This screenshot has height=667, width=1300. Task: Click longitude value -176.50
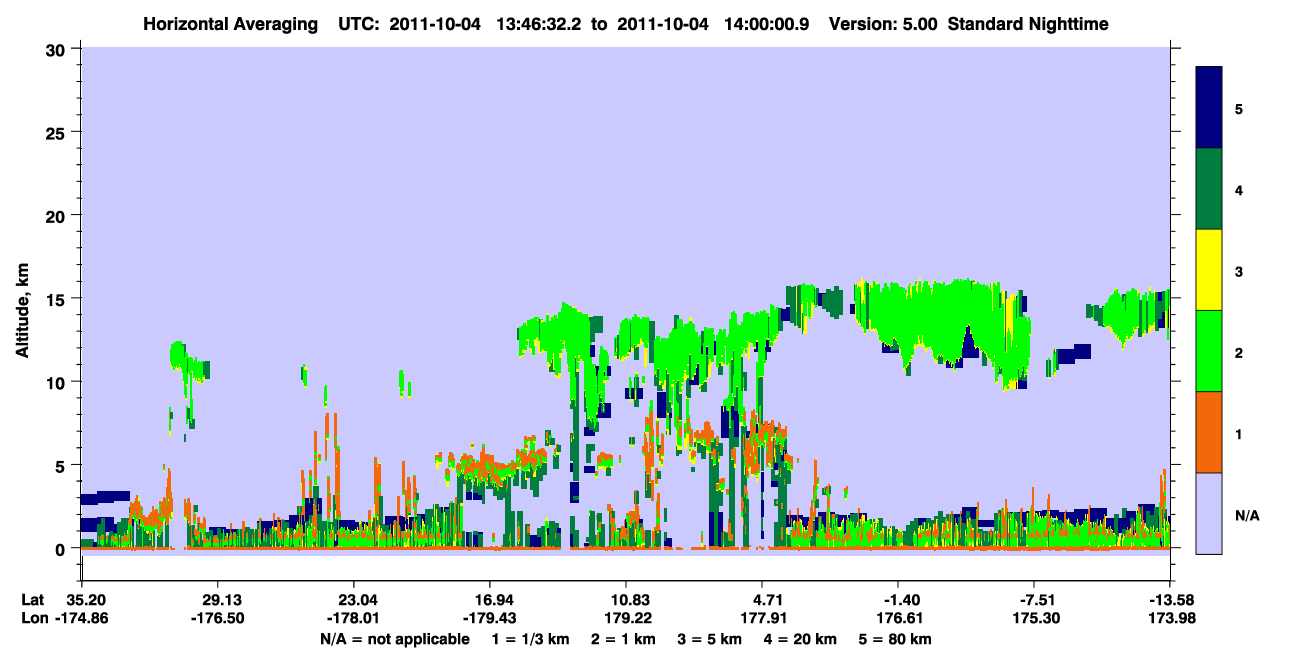pos(218,618)
